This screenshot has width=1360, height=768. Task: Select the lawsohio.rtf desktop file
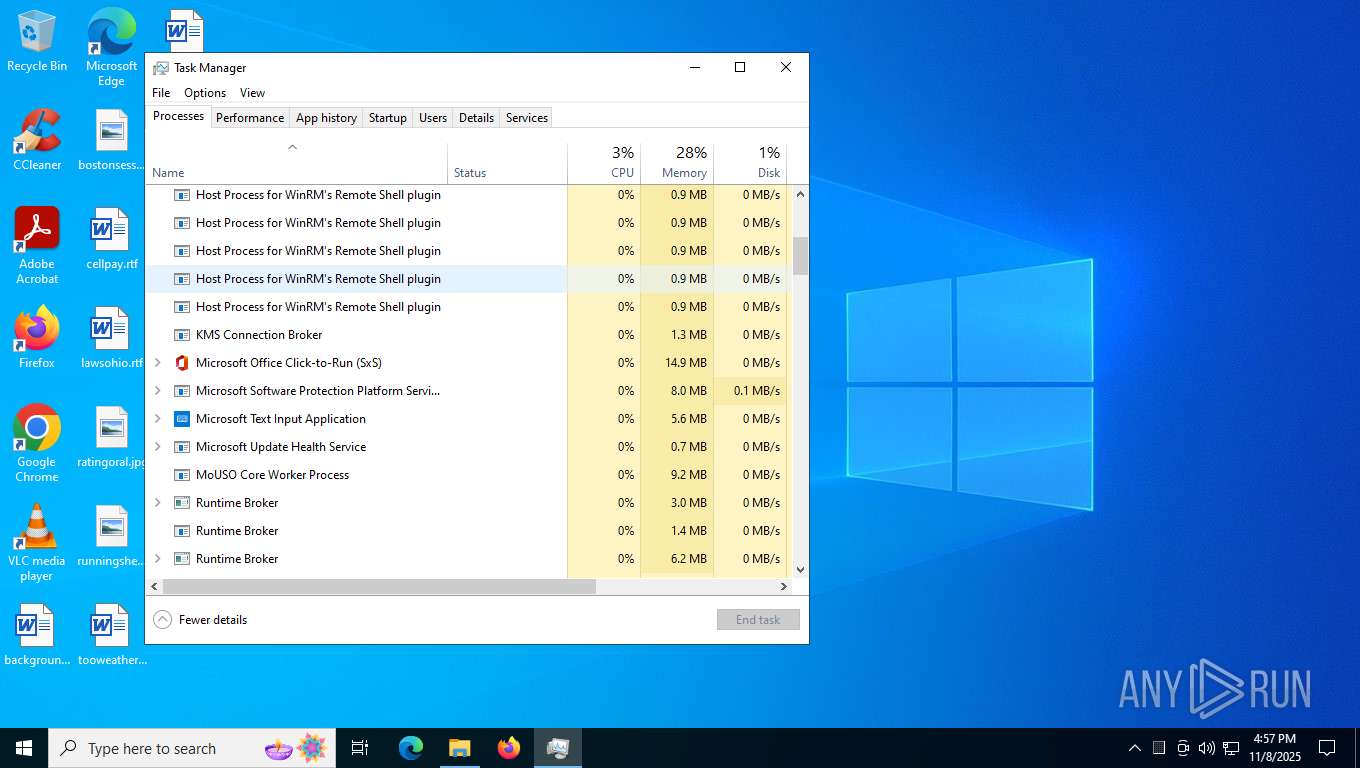[111, 337]
